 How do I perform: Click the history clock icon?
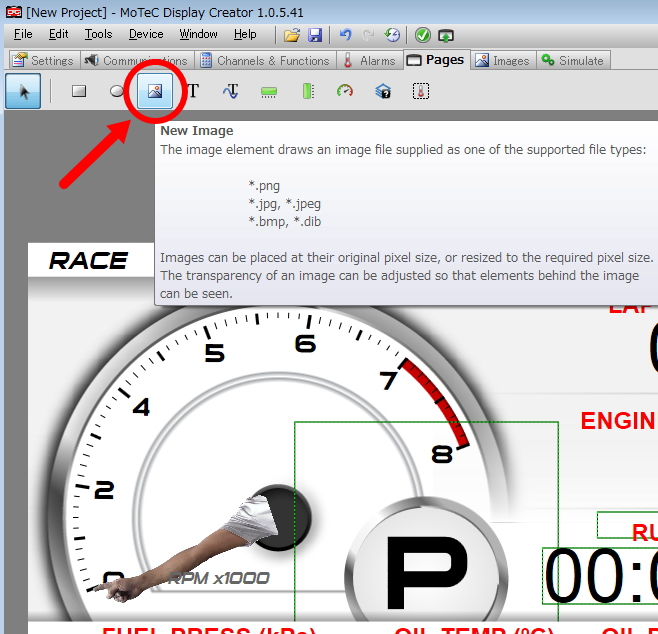tap(392, 35)
